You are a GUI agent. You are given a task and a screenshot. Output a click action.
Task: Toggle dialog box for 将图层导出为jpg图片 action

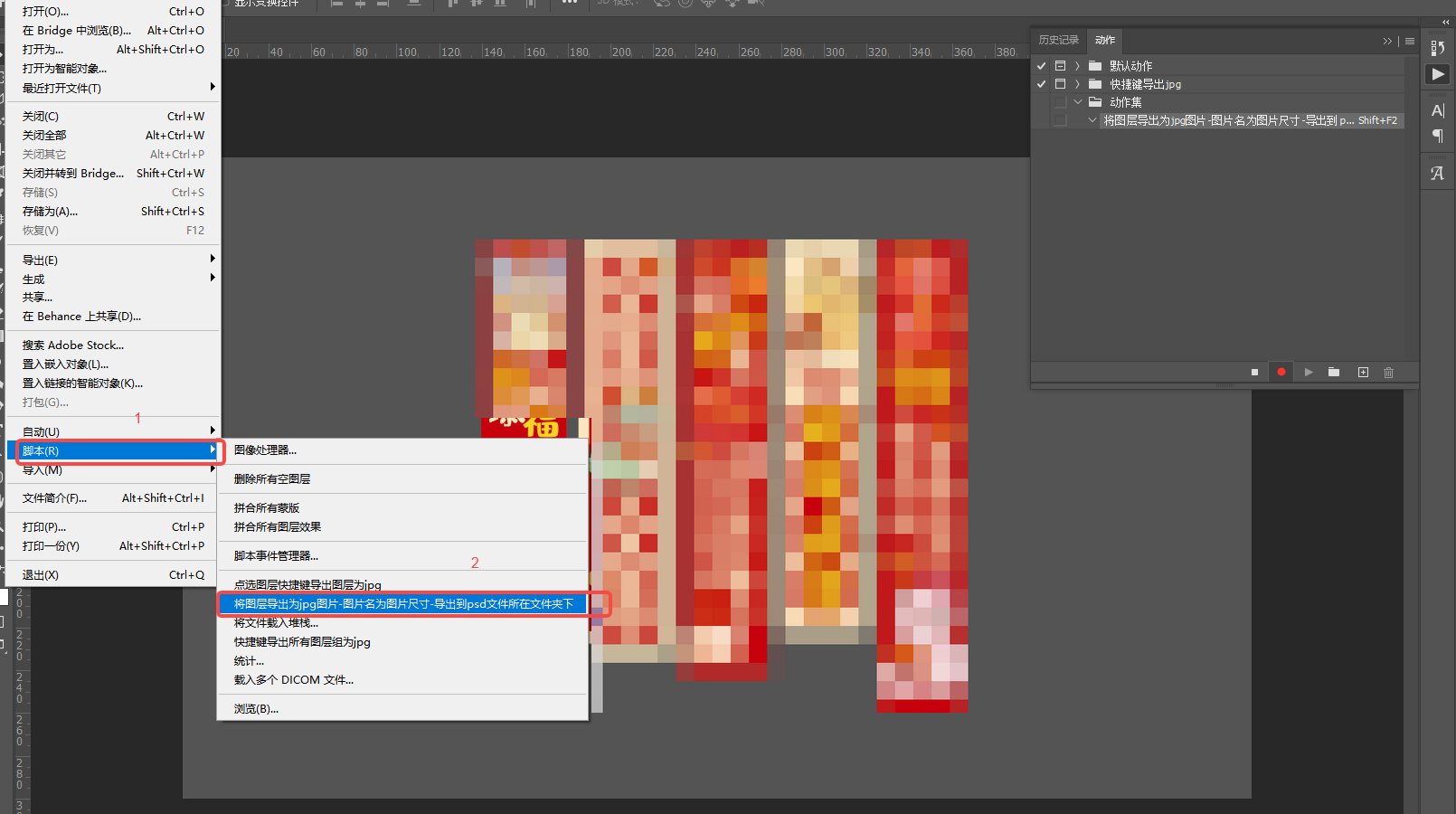(x=1061, y=120)
